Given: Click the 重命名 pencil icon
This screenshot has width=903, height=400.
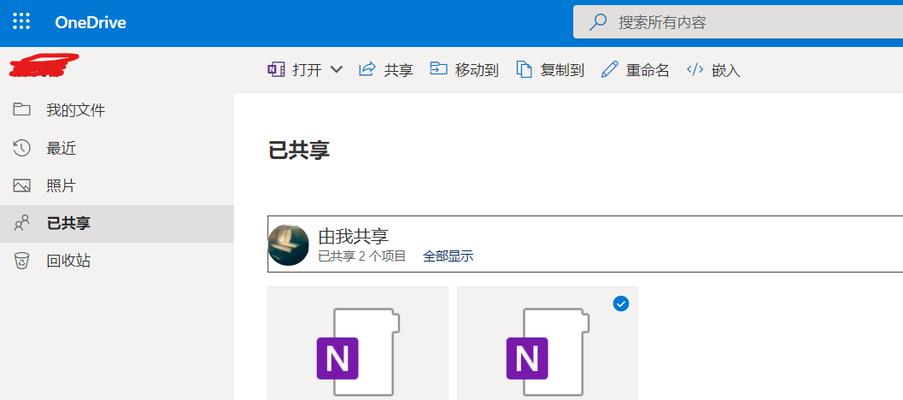Looking at the screenshot, I should [x=609, y=70].
